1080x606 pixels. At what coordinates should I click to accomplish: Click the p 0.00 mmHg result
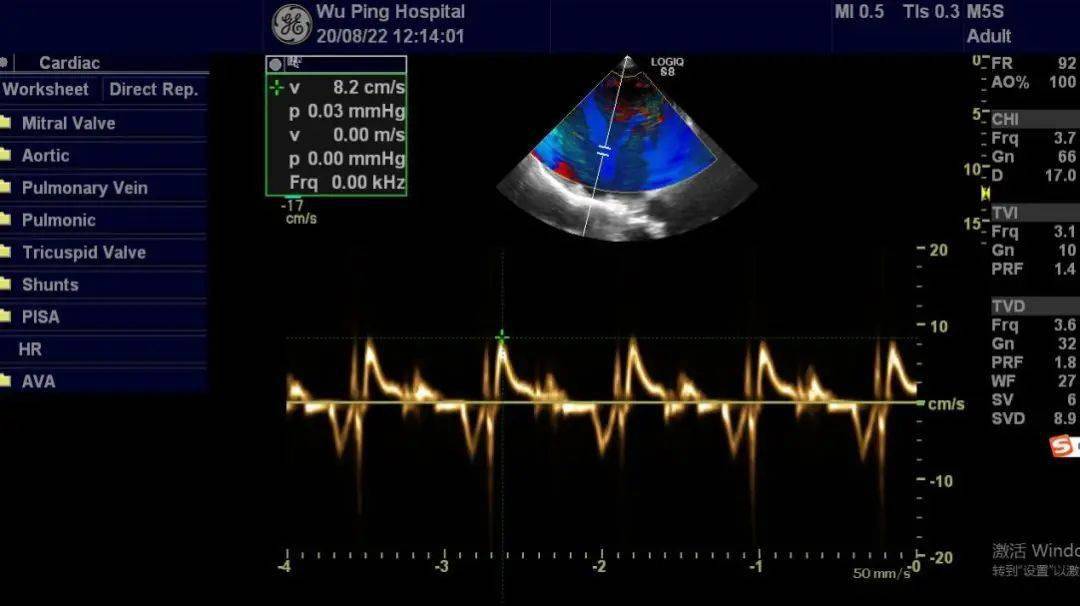click(346, 159)
